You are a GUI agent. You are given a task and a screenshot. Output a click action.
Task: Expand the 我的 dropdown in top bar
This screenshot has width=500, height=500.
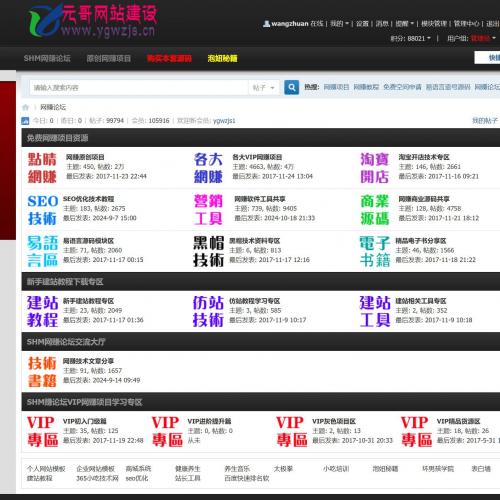point(339,24)
